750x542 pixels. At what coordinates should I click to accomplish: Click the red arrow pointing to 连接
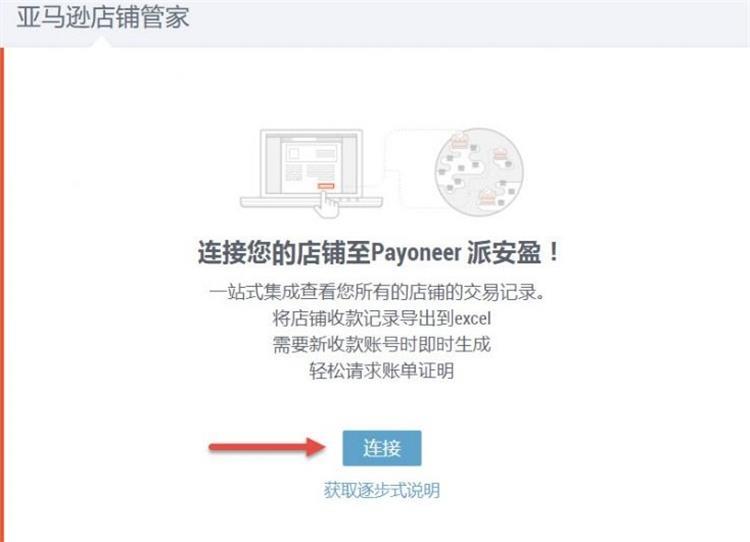[x=267, y=448]
